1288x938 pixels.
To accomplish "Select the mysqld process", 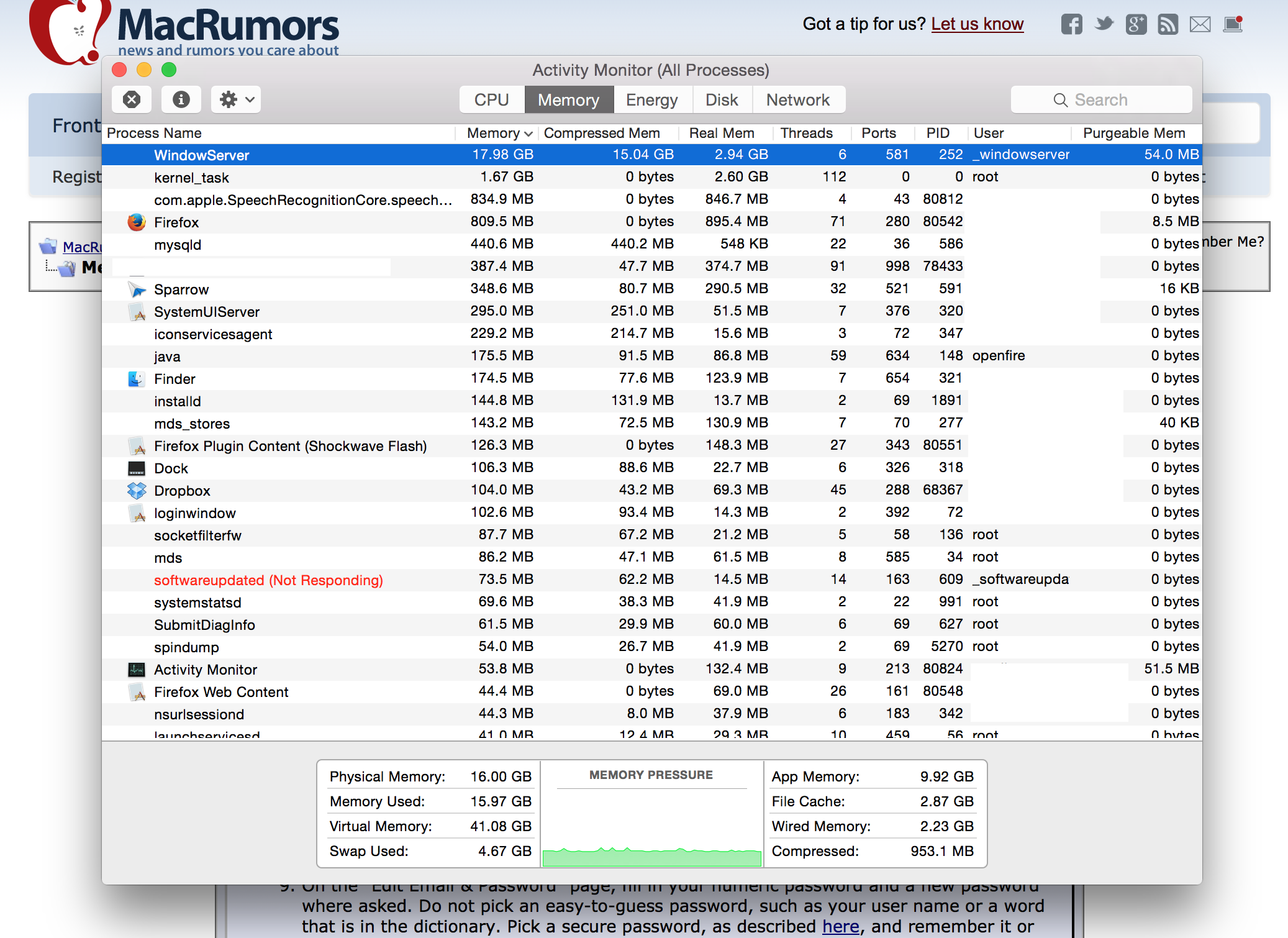I will pos(651,244).
